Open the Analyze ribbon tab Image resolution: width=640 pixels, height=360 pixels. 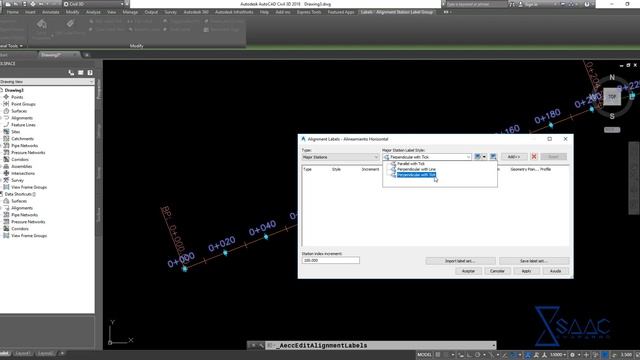pos(93,12)
